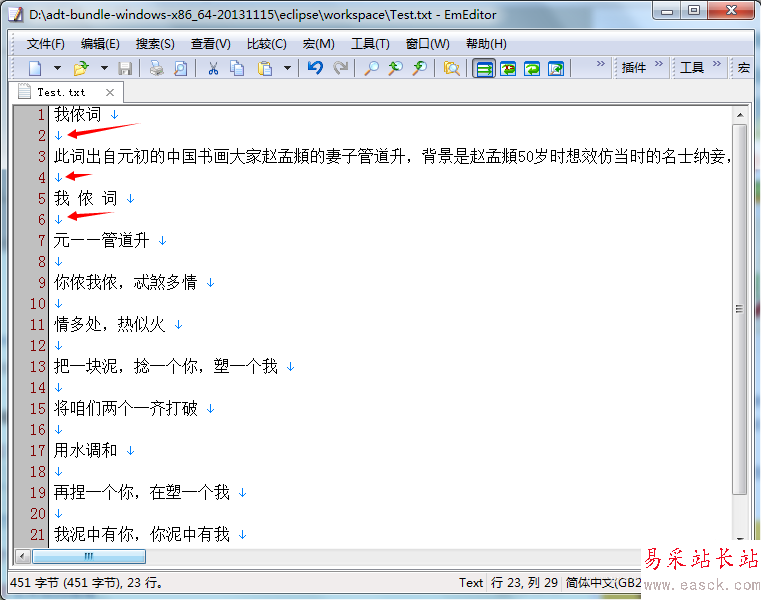Viewport: 761px width, 600px height.
Task: Click the vertical scrollbar up arrow
Action: [740, 115]
